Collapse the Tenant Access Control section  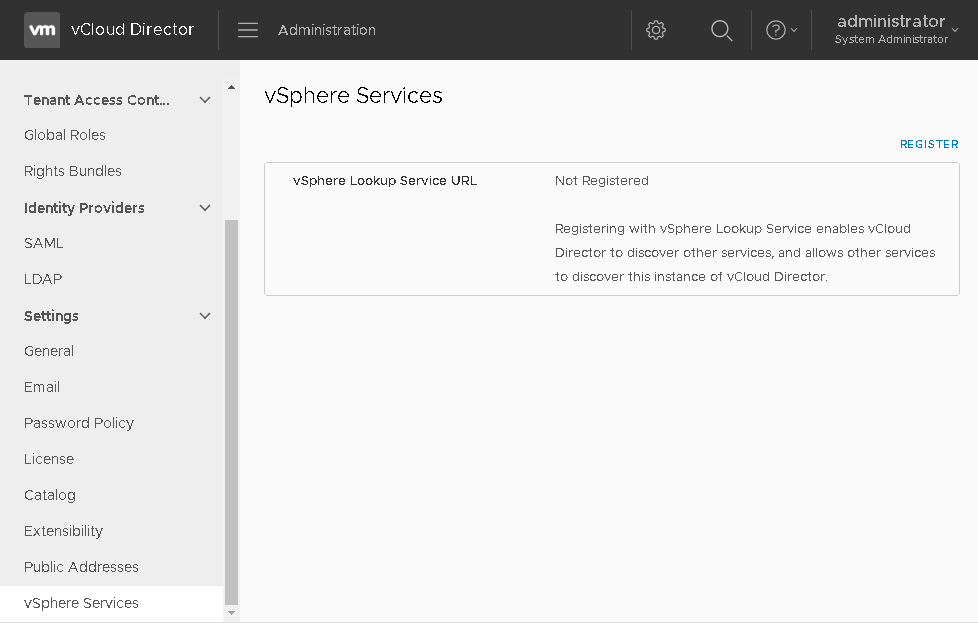[205, 100]
